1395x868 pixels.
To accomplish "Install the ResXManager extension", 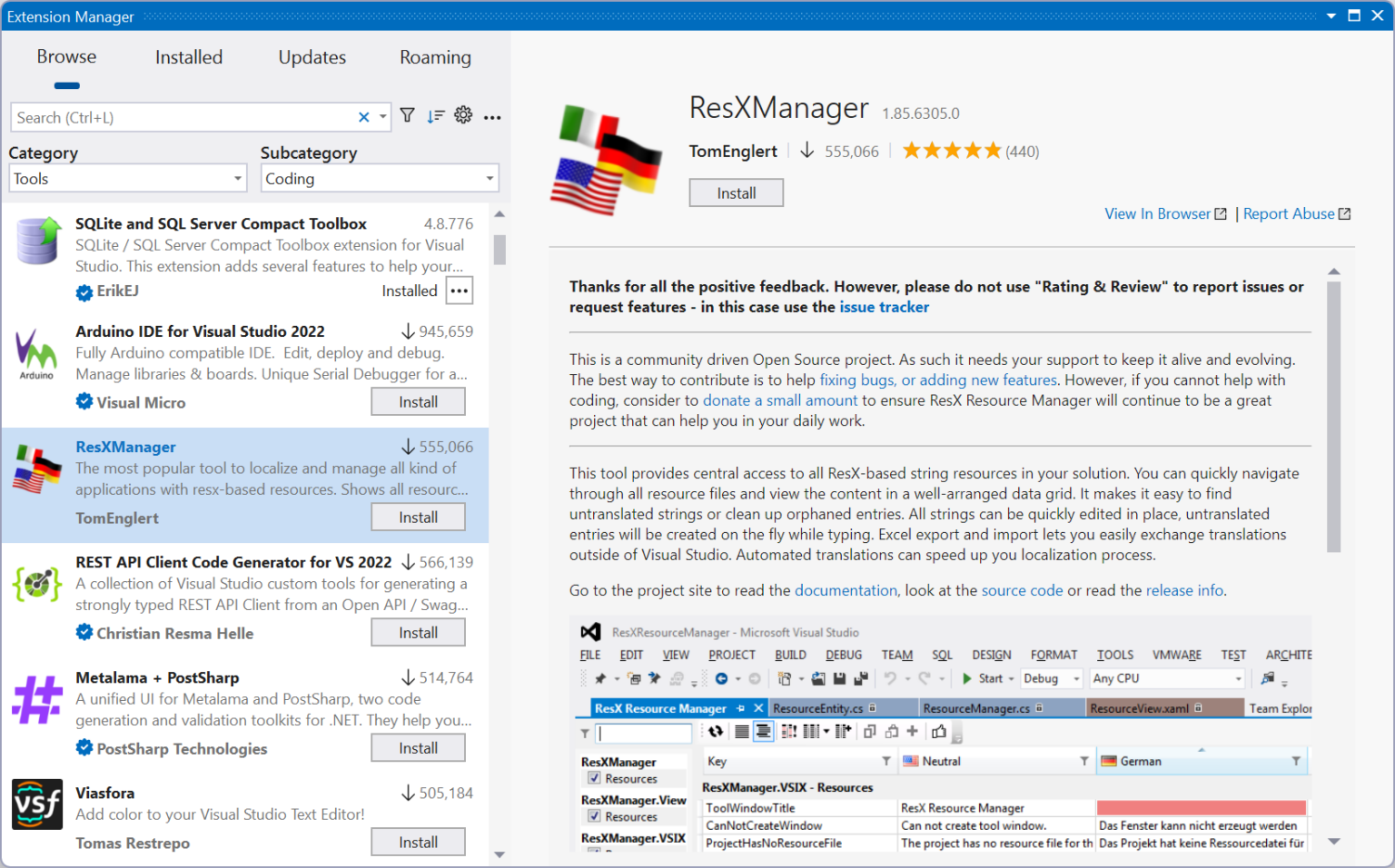I will (x=736, y=192).
